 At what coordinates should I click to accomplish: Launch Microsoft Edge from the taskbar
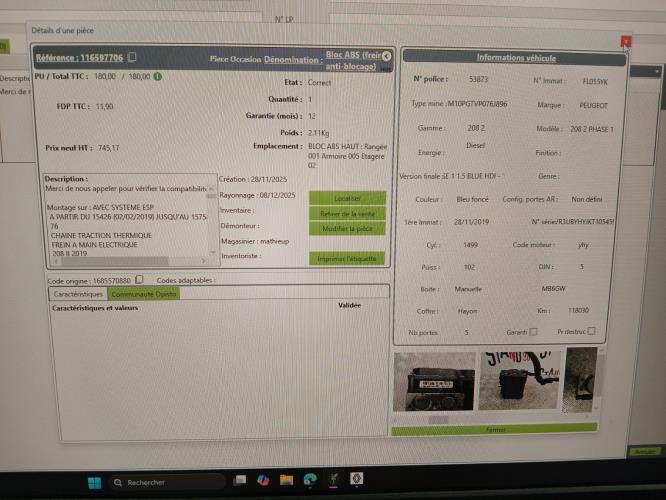tap(309, 483)
